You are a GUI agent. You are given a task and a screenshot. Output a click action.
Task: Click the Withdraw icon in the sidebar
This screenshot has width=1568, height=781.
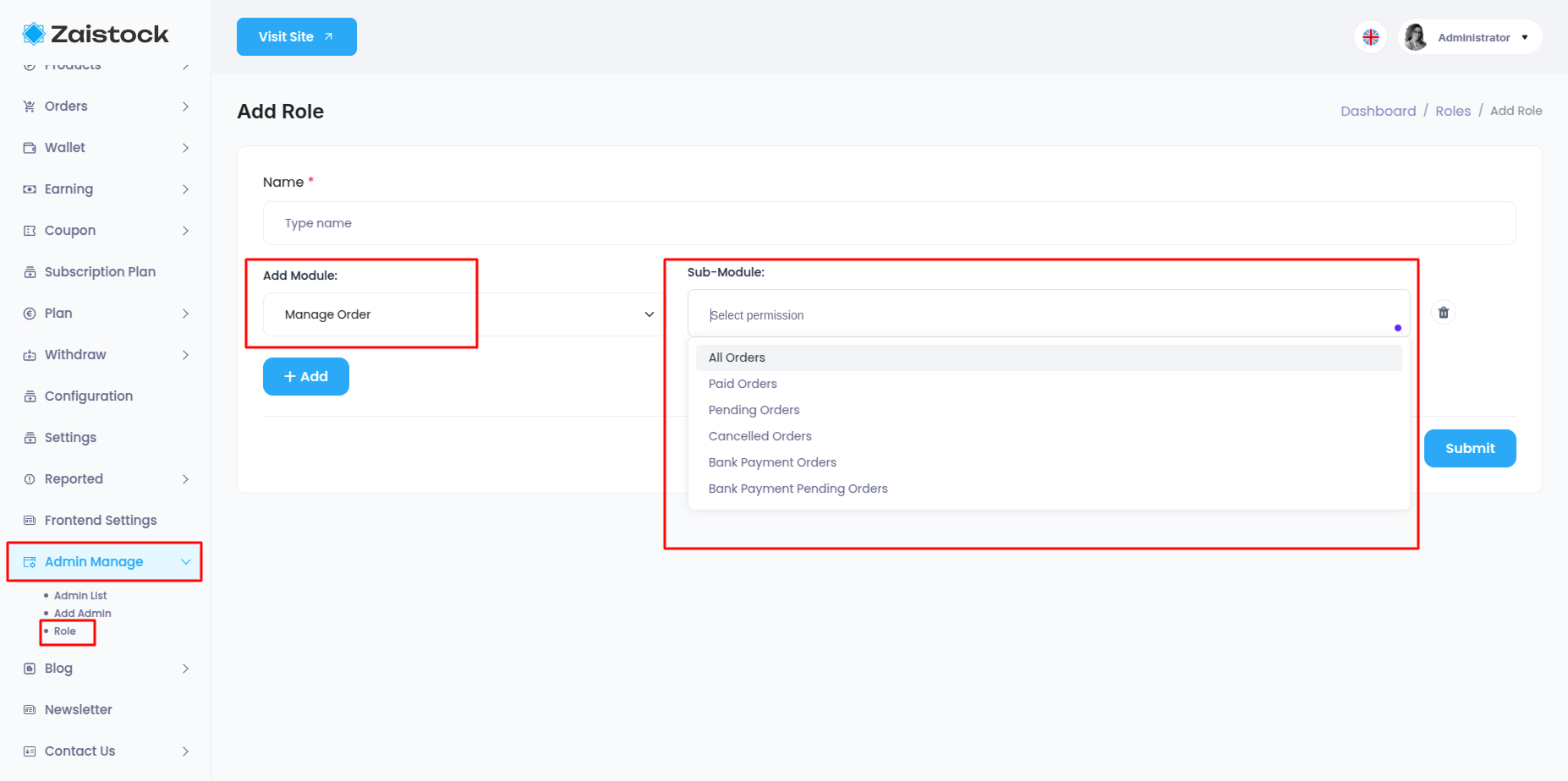tap(30, 355)
